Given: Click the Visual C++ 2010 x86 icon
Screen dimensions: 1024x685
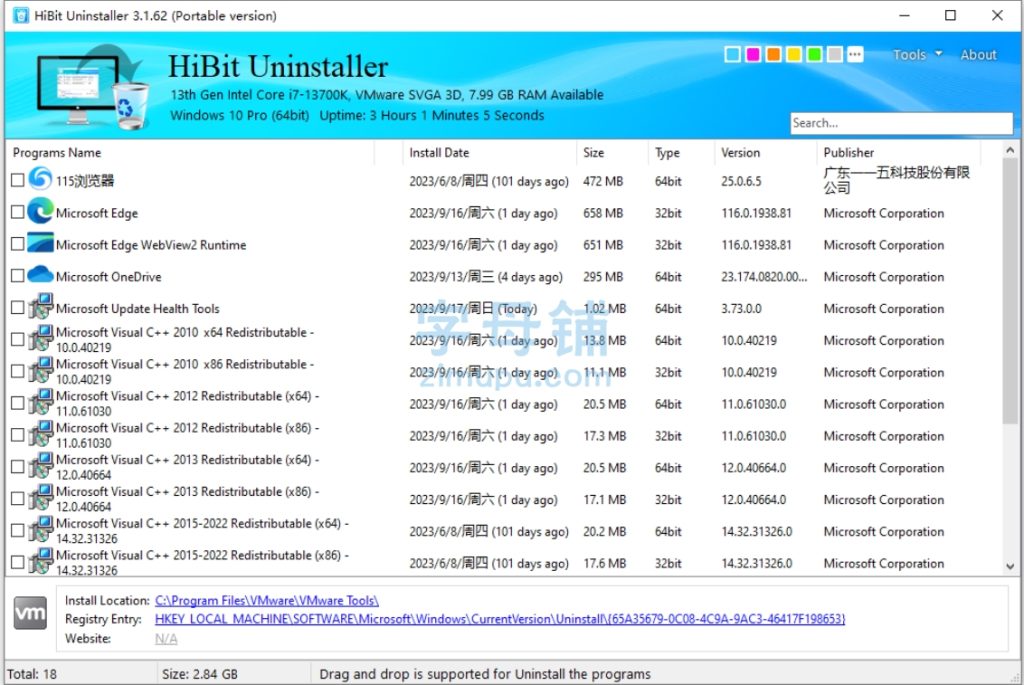Looking at the screenshot, I should [40, 371].
